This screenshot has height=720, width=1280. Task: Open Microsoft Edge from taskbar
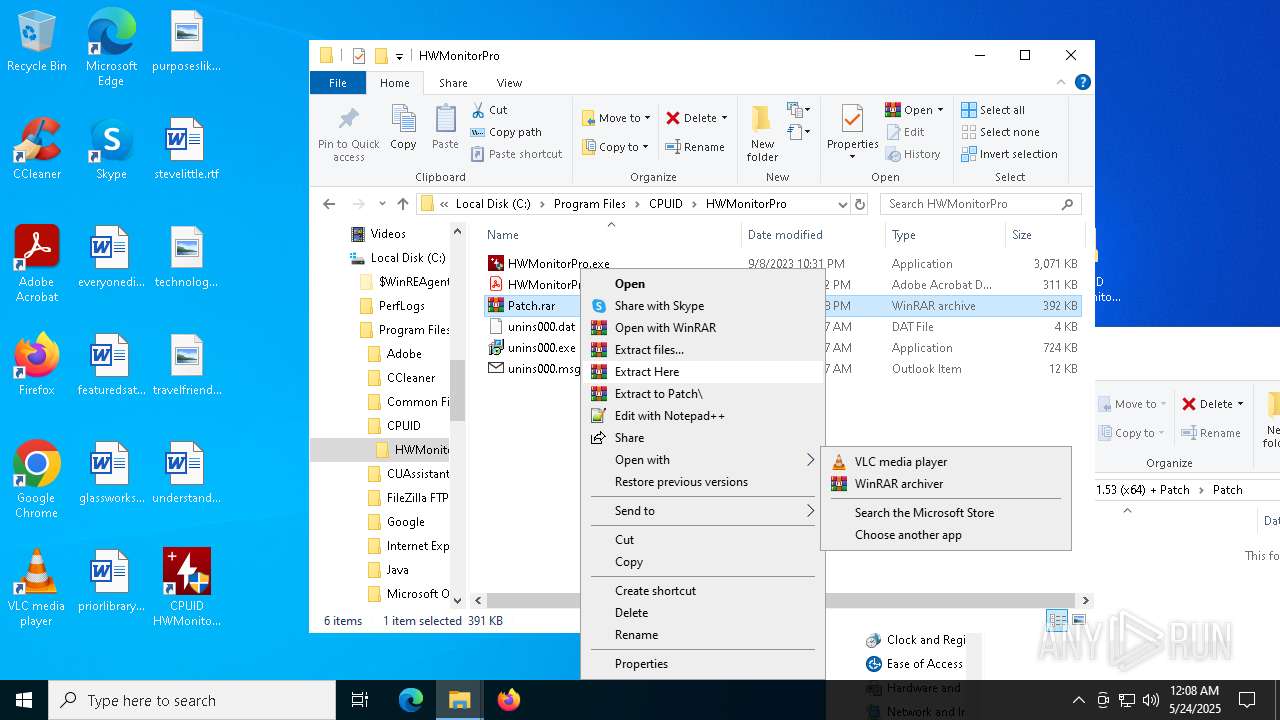click(x=411, y=700)
